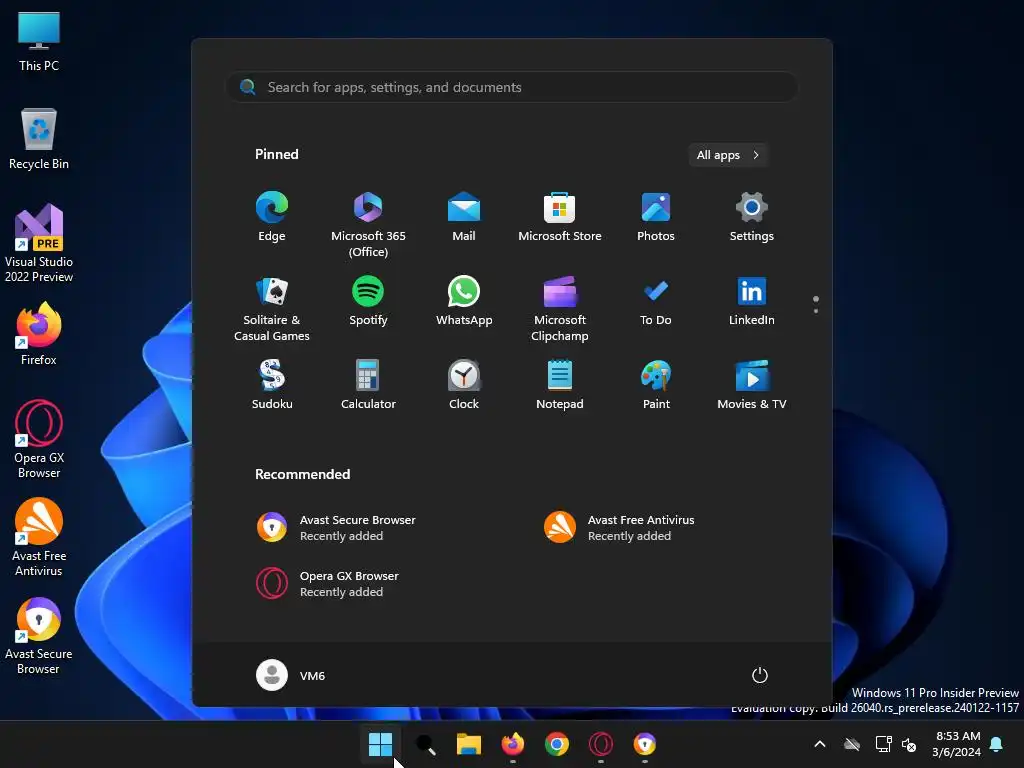Open Microsoft Store from pinned apps

[560, 217]
